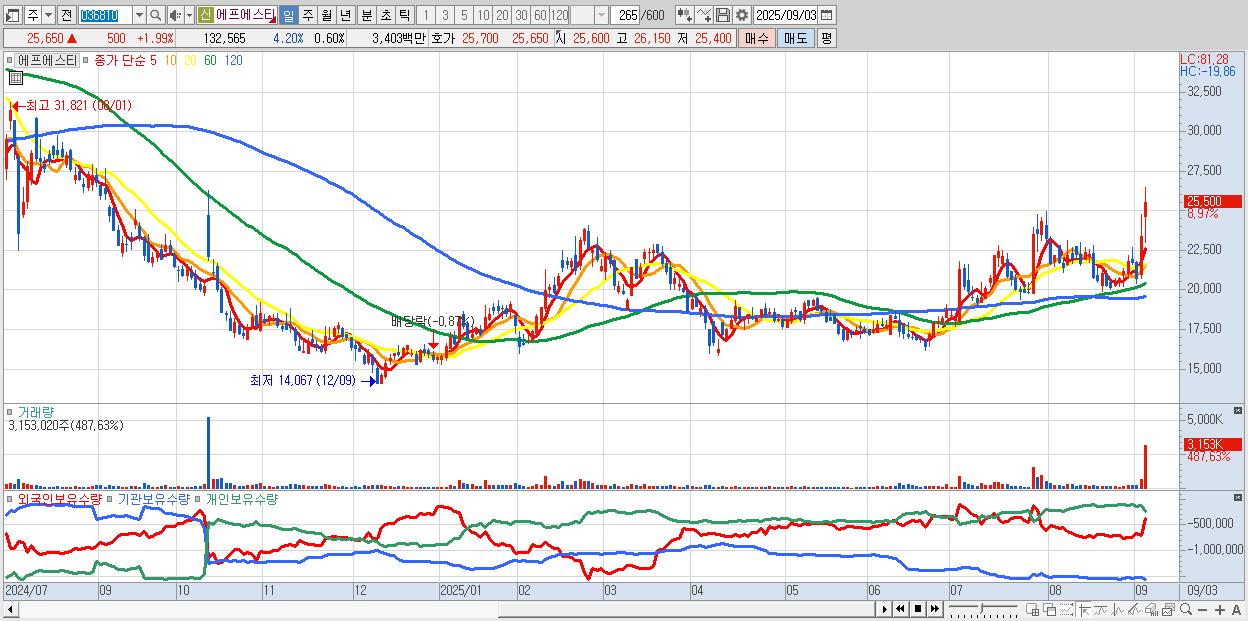Choose the 5 interval button
This screenshot has height=621, width=1248.
tap(464, 15)
